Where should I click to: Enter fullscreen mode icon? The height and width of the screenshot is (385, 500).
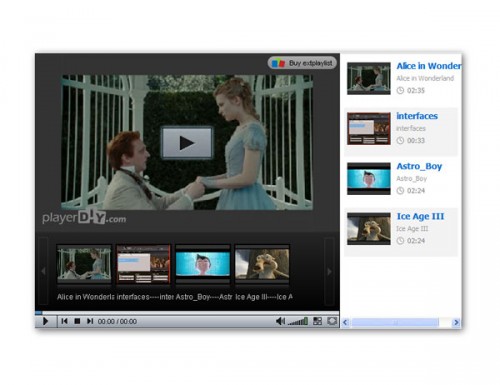[x=332, y=321]
